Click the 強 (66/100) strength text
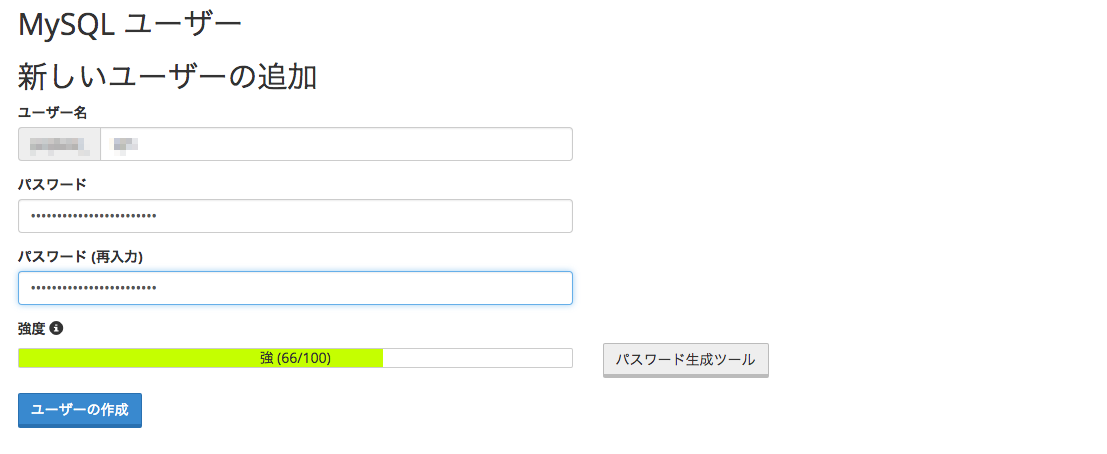This screenshot has width=1107, height=454. pos(295,358)
